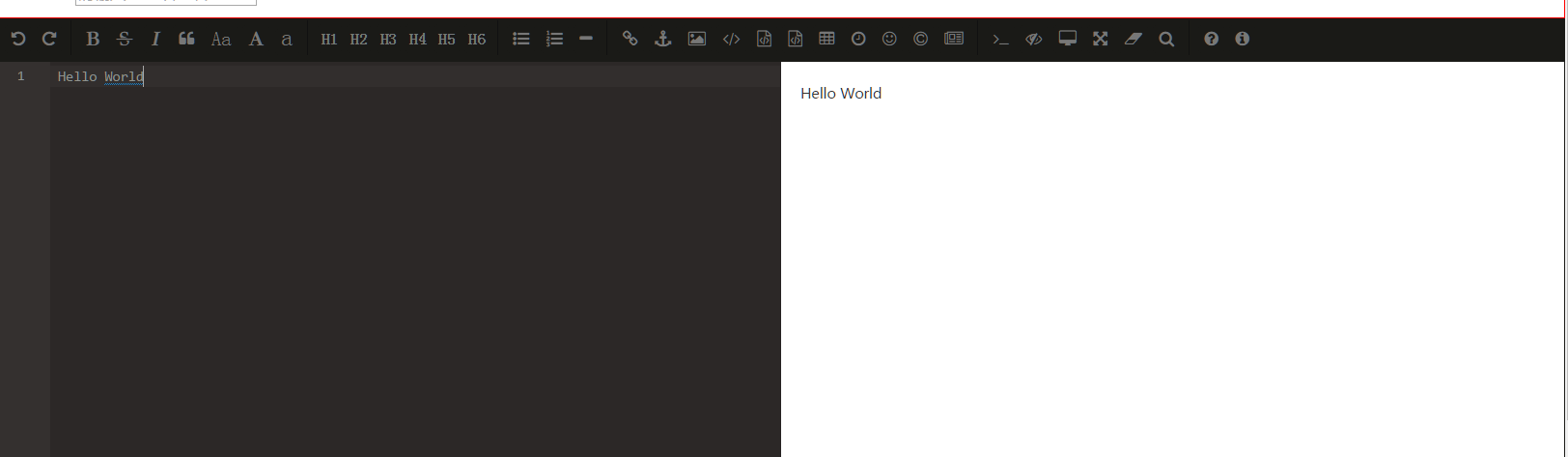The width and height of the screenshot is (1568, 457).
Task: Insert H1 heading
Action: pos(329,39)
